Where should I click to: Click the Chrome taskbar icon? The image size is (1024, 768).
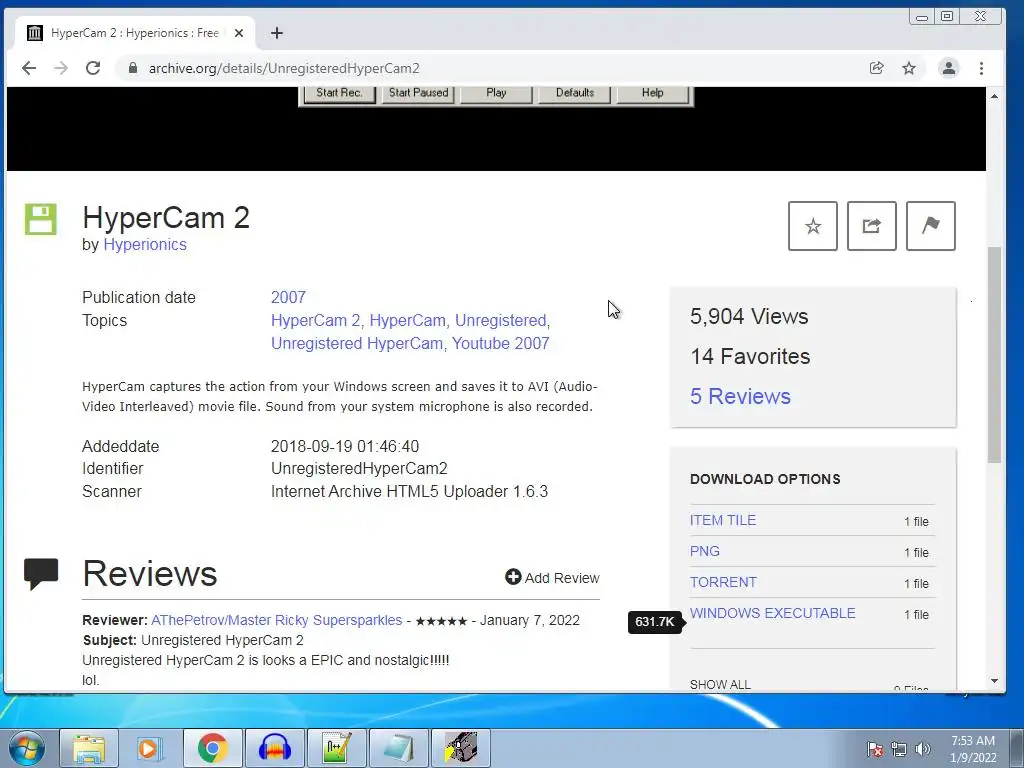(212, 748)
